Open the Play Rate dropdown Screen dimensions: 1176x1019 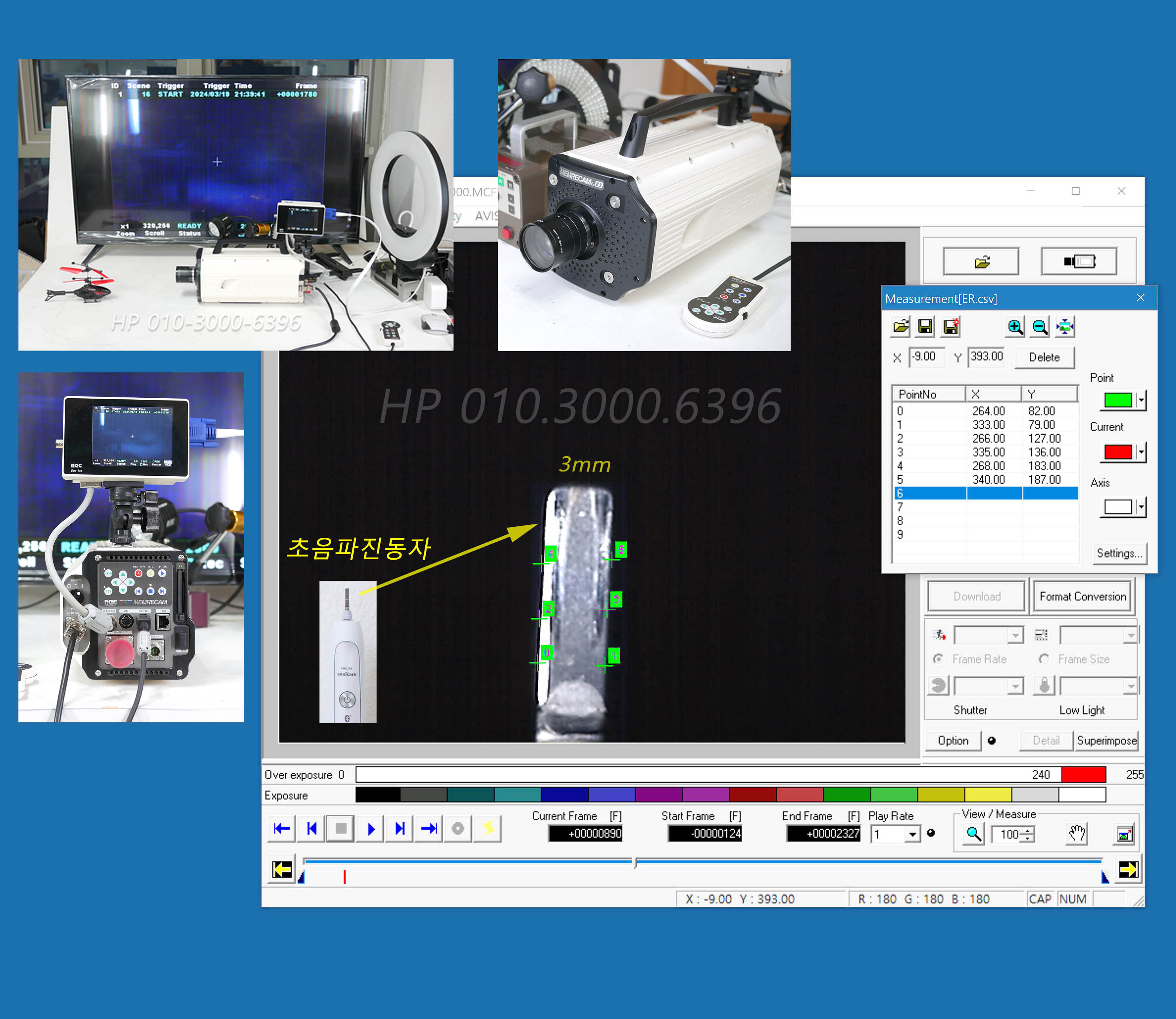click(x=912, y=834)
